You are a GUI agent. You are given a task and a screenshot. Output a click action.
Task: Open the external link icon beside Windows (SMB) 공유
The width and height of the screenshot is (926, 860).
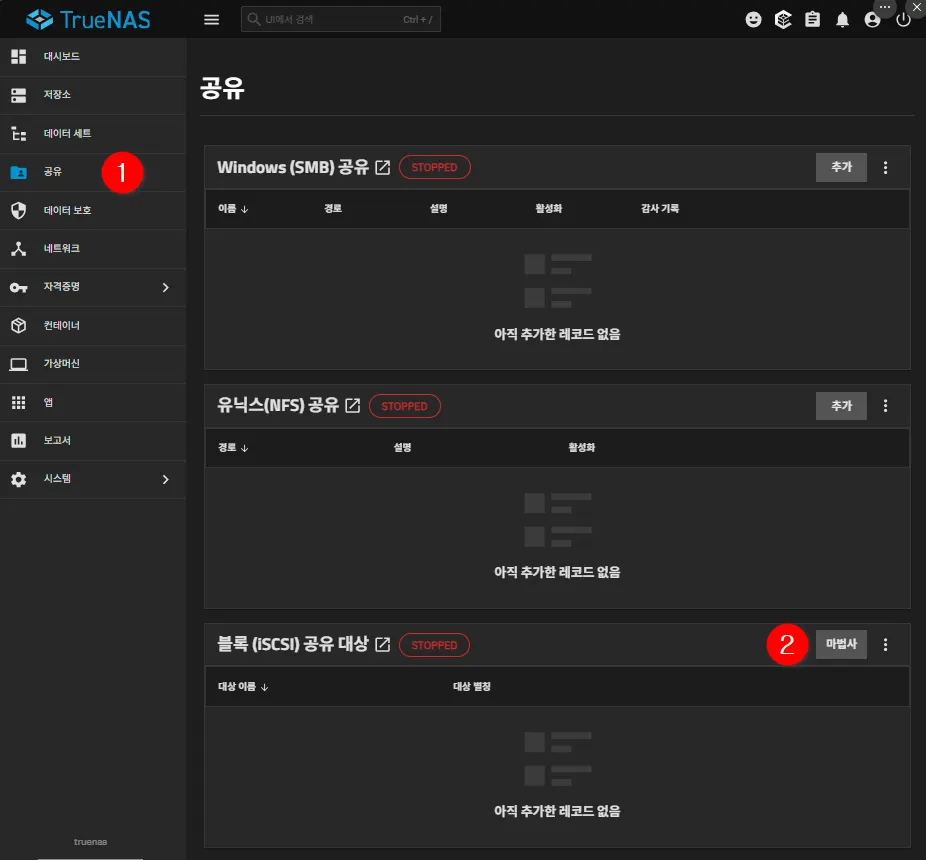point(382,168)
